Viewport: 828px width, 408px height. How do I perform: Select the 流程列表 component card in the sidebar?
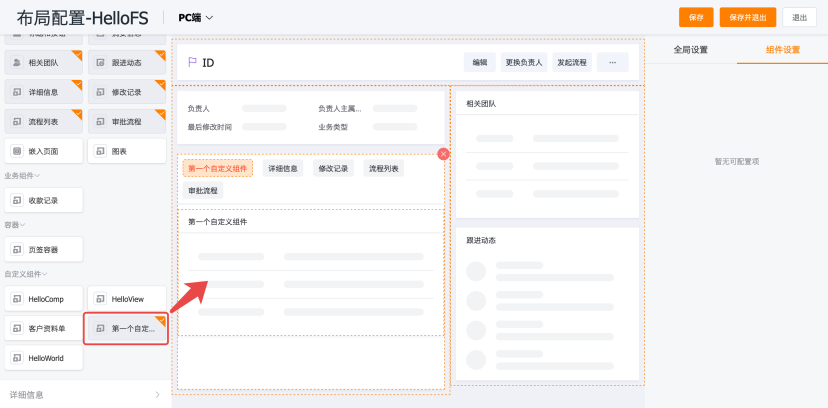[44, 121]
